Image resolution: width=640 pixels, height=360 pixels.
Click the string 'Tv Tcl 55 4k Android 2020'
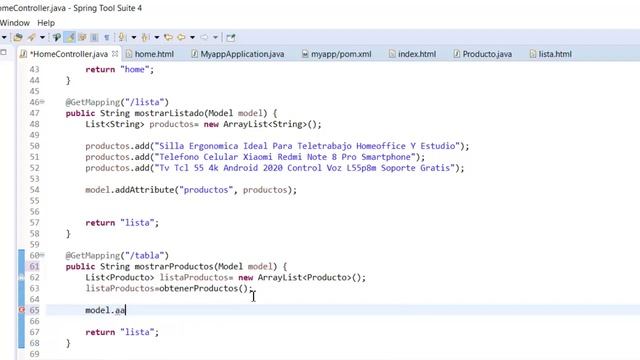pos(221,168)
